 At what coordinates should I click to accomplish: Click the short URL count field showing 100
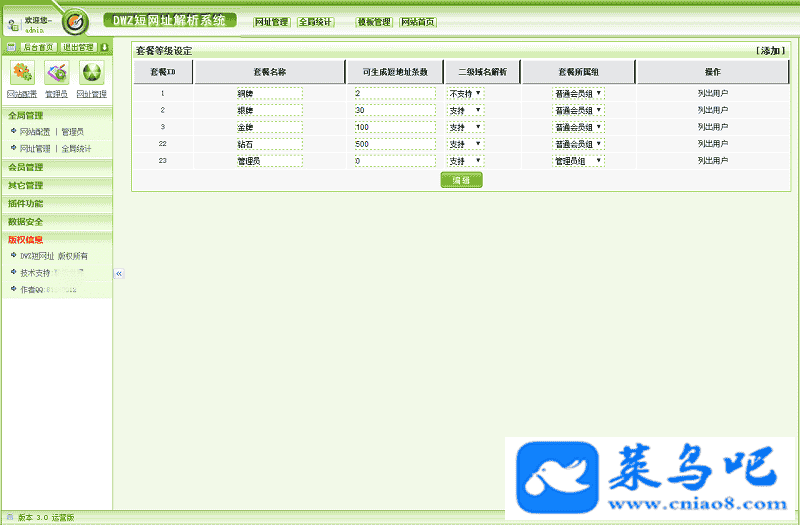point(395,127)
